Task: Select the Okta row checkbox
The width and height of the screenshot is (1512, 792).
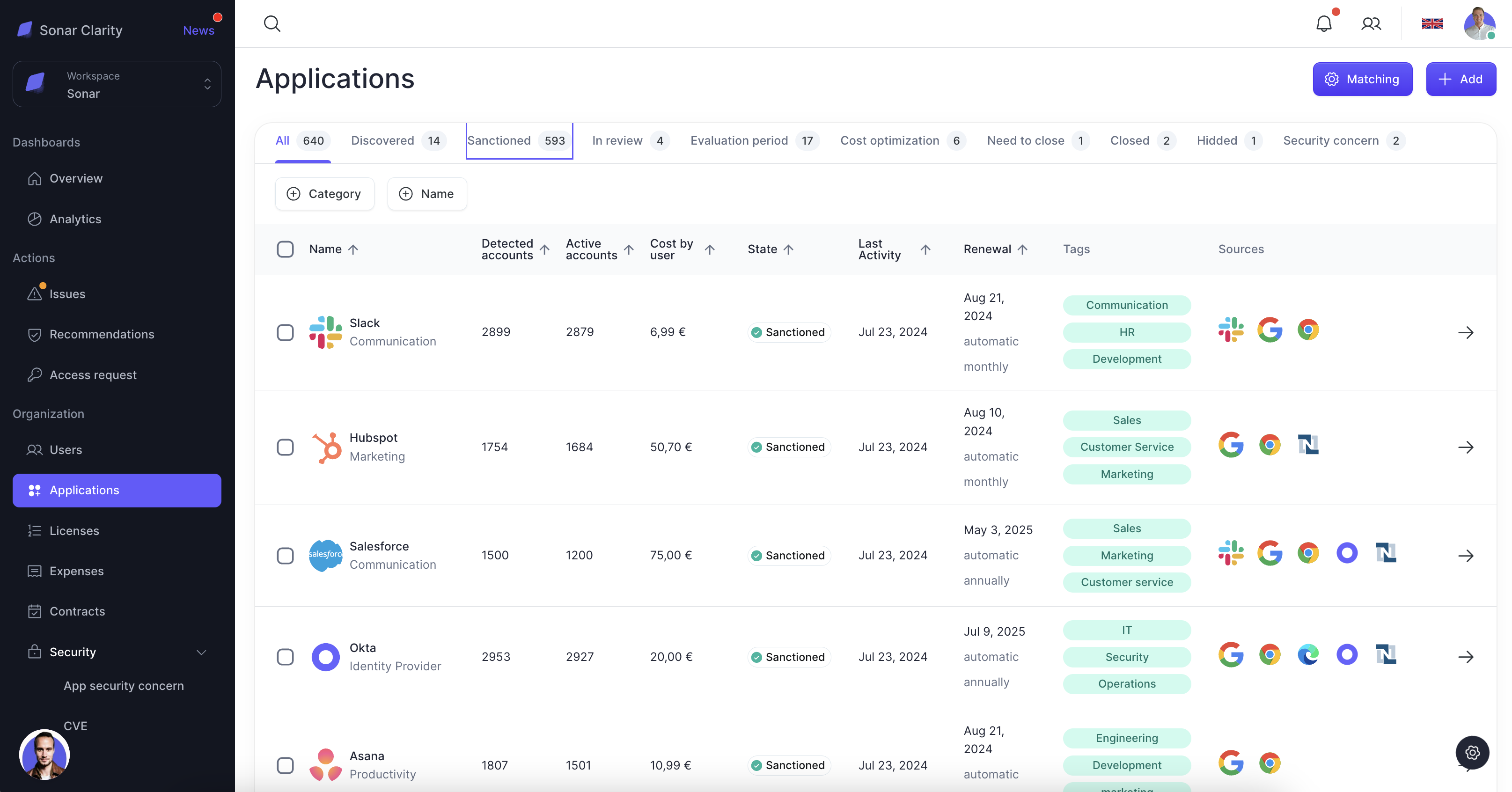Action: pos(285,656)
